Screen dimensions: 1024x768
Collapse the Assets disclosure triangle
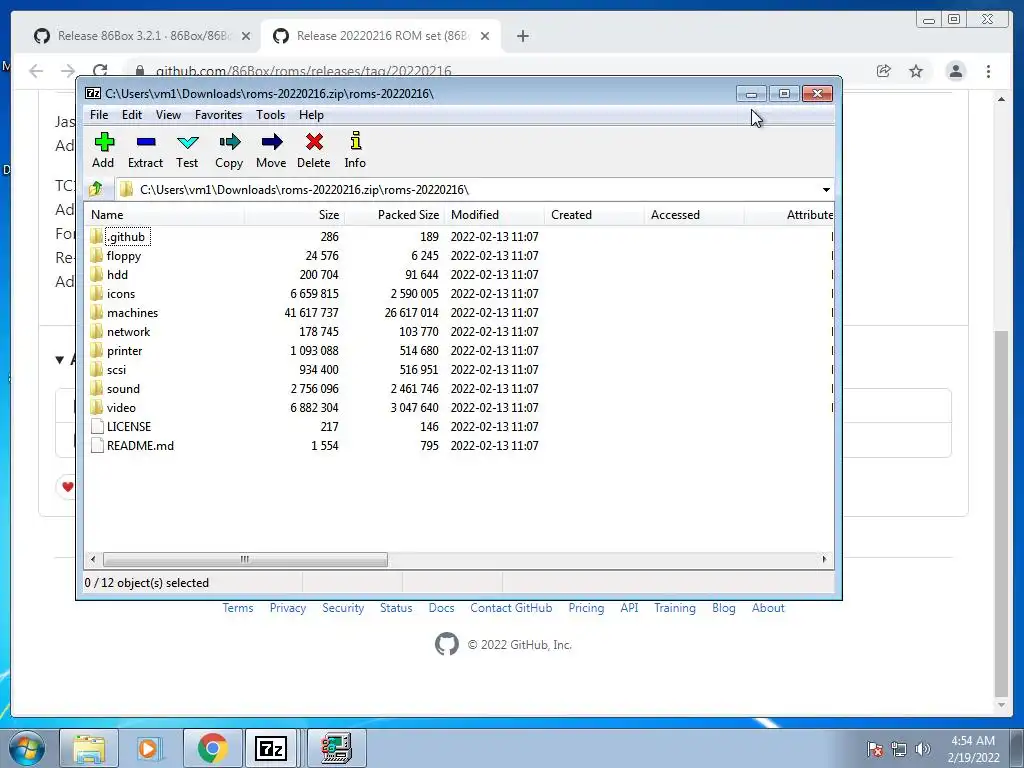(x=60, y=360)
